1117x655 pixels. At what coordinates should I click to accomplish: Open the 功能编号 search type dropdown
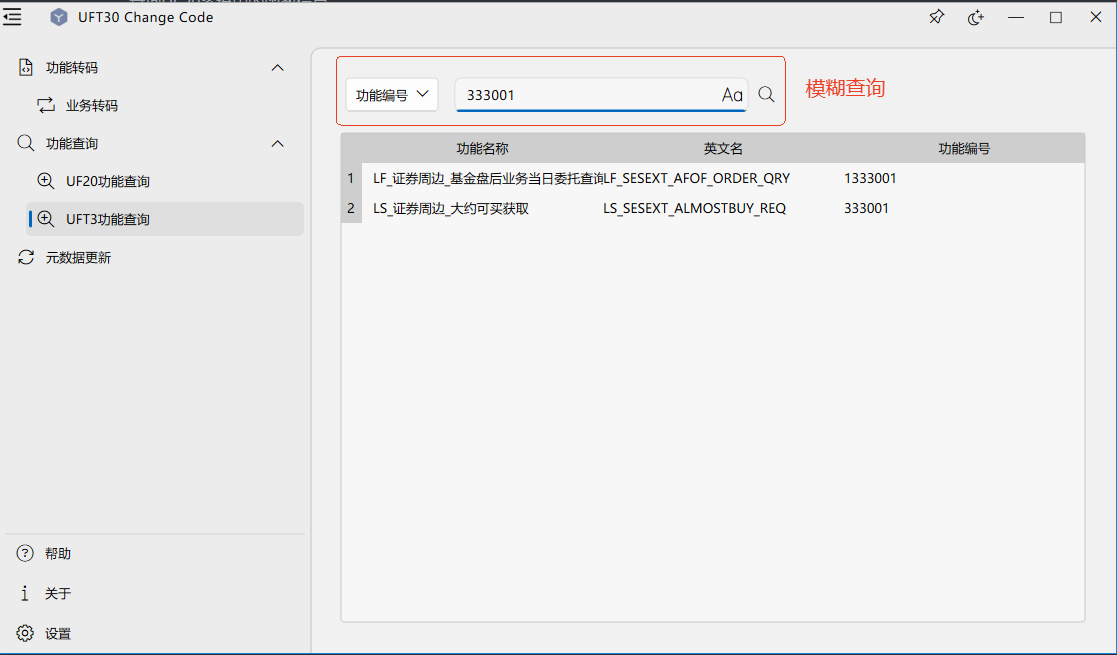(x=392, y=95)
